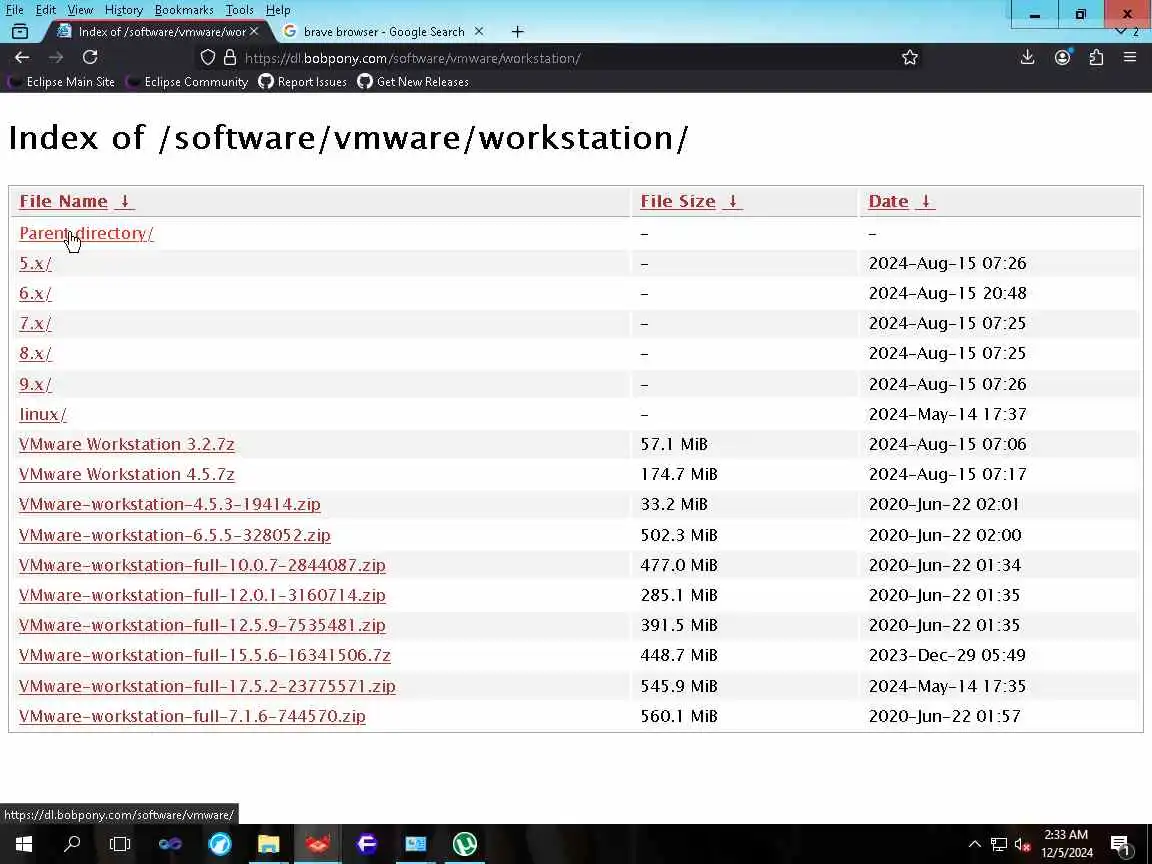The width and height of the screenshot is (1152, 864).
Task: Open Firefox View in the tab bar
Action: coord(20,32)
